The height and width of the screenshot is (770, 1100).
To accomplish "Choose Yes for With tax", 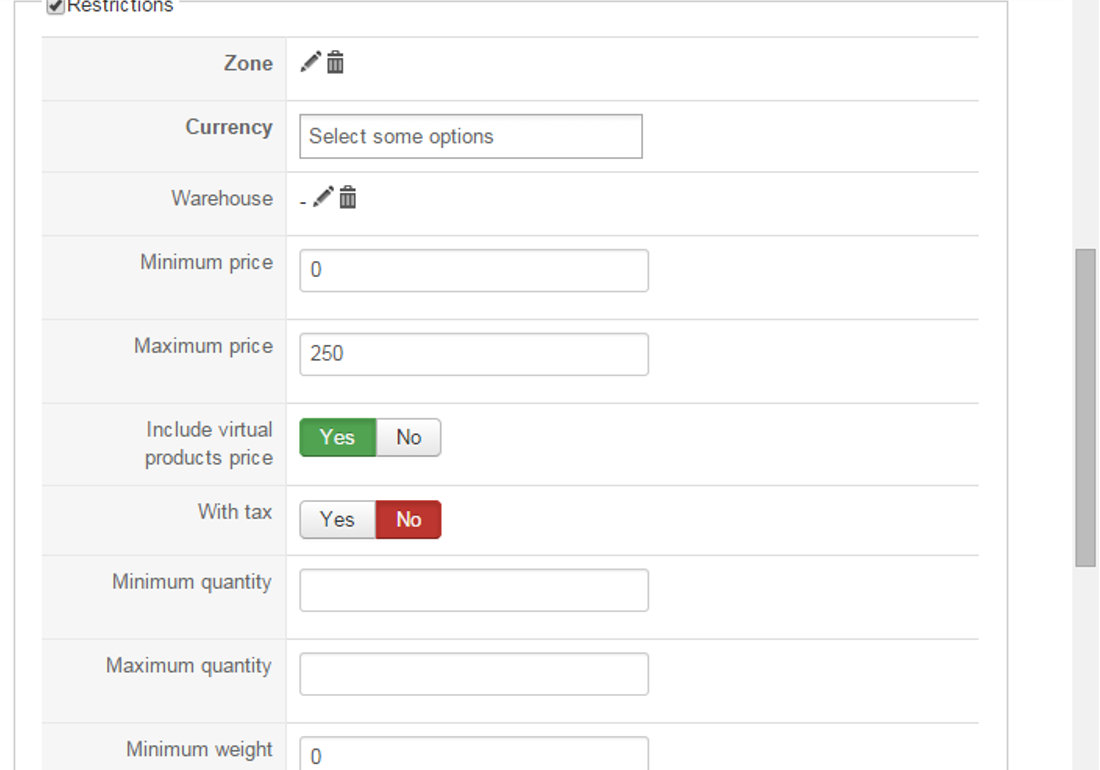I will 338,520.
